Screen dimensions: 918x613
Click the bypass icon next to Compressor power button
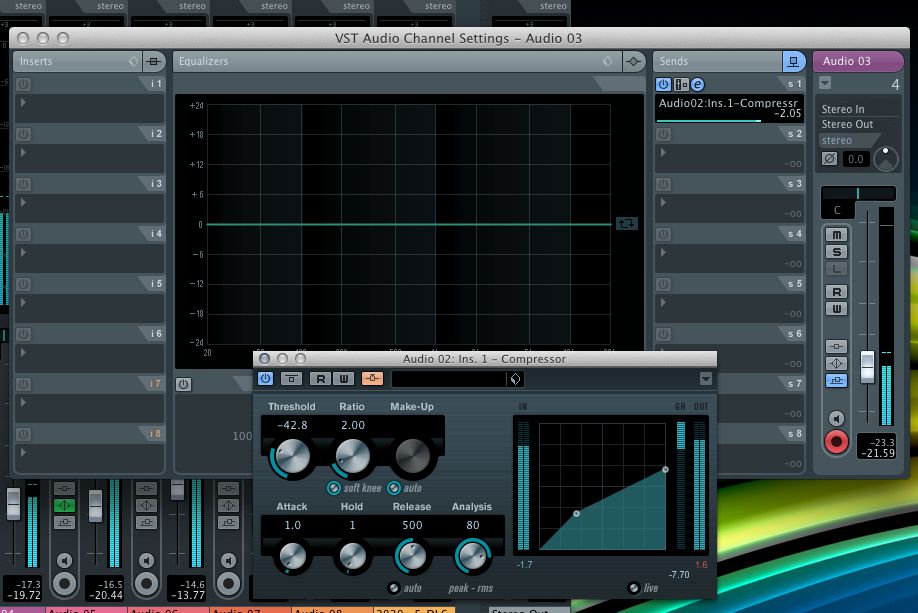click(x=291, y=379)
